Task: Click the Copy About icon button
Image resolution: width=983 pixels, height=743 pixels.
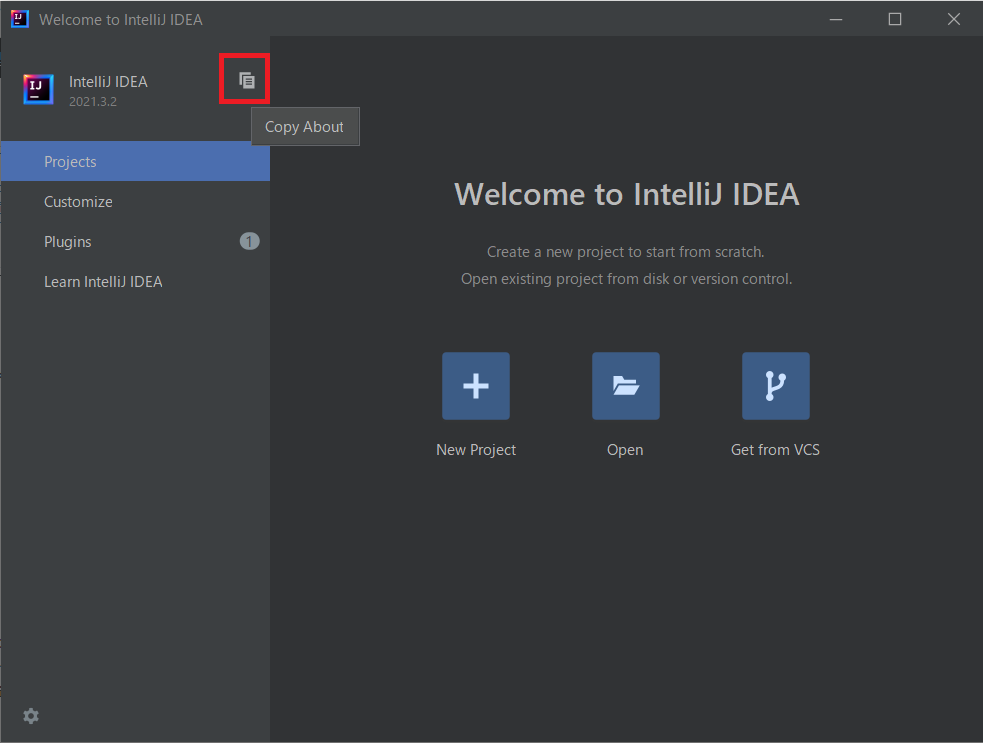Action: coord(246,80)
